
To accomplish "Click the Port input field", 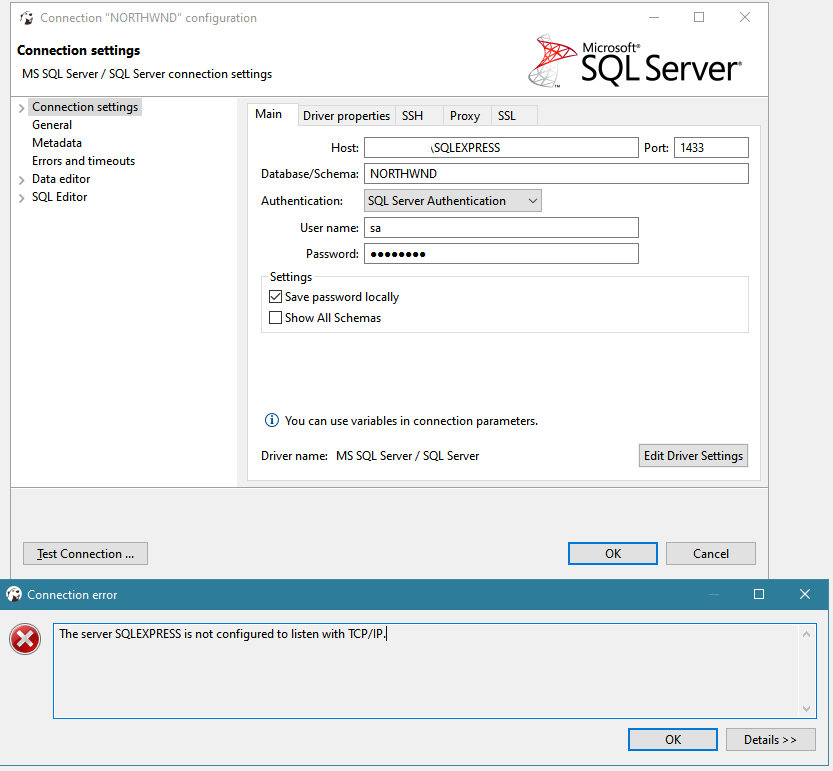I will coord(711,148).
